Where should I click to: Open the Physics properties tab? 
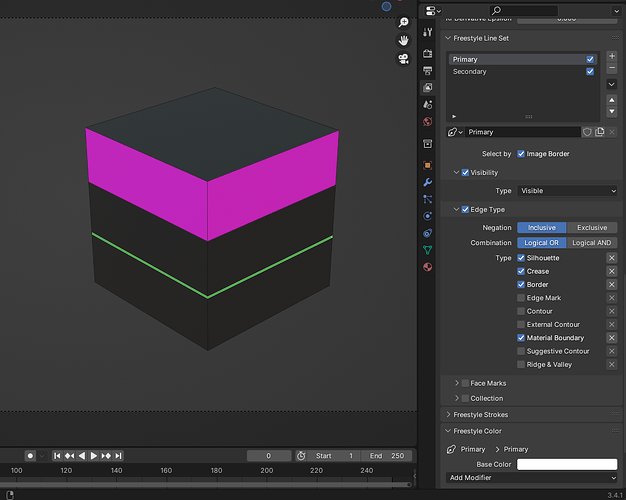(428, 216)
